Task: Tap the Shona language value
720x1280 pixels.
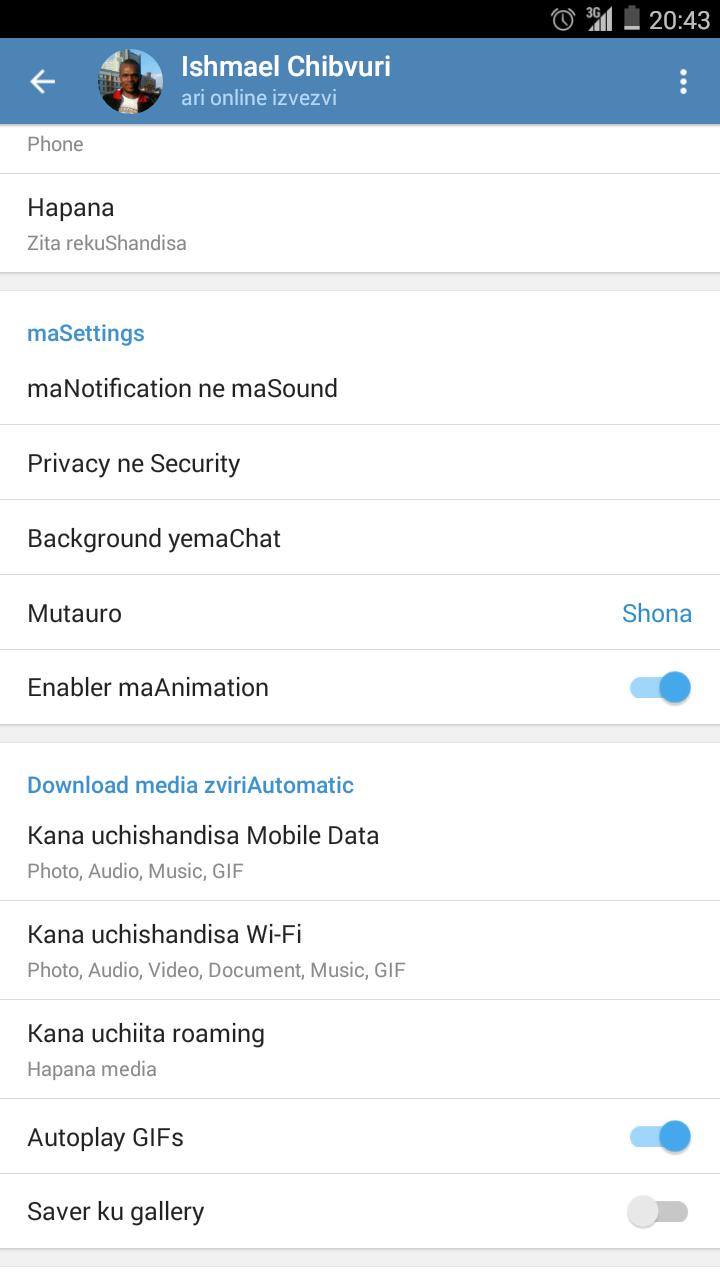Action: click(656, 613)
